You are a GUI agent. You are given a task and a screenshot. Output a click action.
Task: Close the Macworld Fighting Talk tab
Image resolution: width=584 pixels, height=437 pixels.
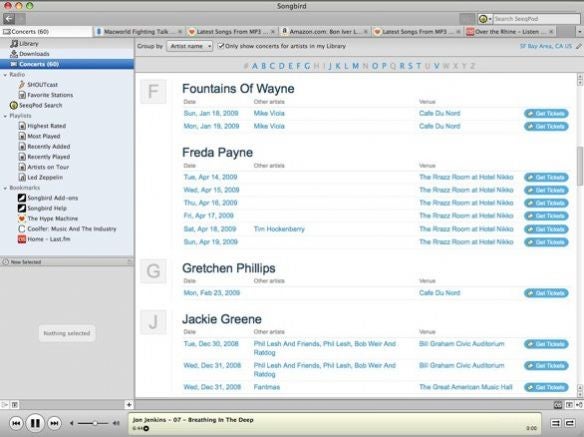(180, 32)
